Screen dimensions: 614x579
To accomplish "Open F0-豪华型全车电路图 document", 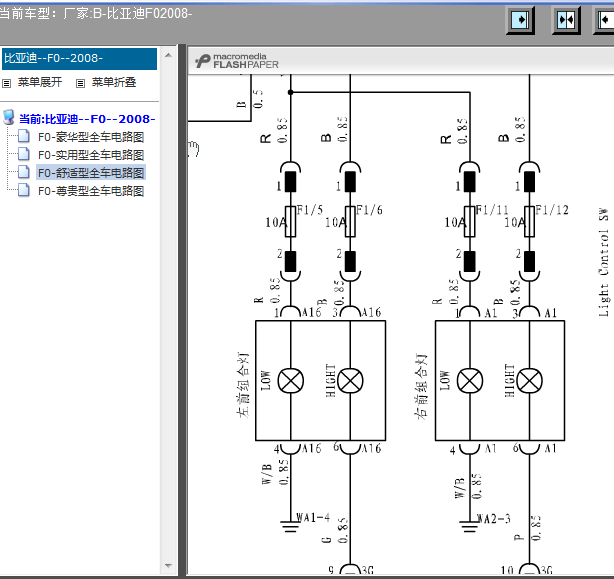I will click(x=91, y=137).
